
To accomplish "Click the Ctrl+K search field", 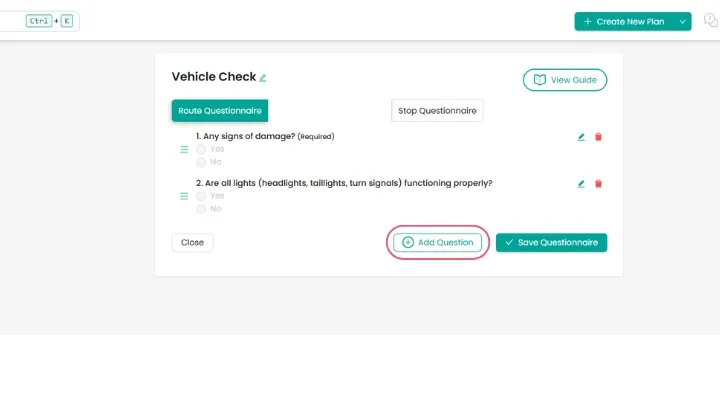I will pos(40,20).
